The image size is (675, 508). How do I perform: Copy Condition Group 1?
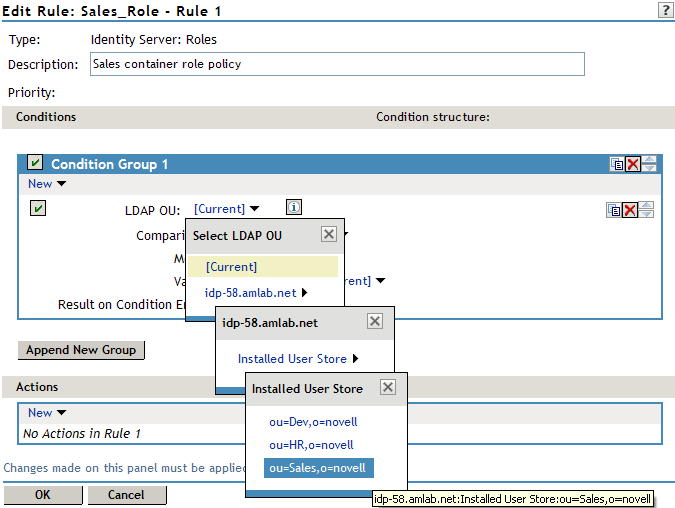pyautogui.click(x=617, y=164)
